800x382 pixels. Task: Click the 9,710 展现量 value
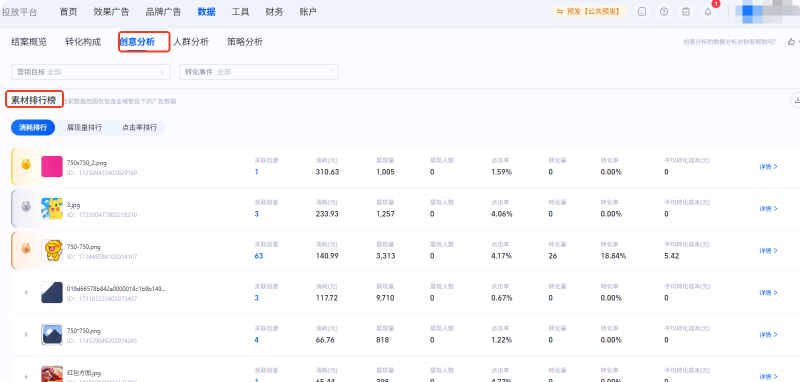click(385, 298)
